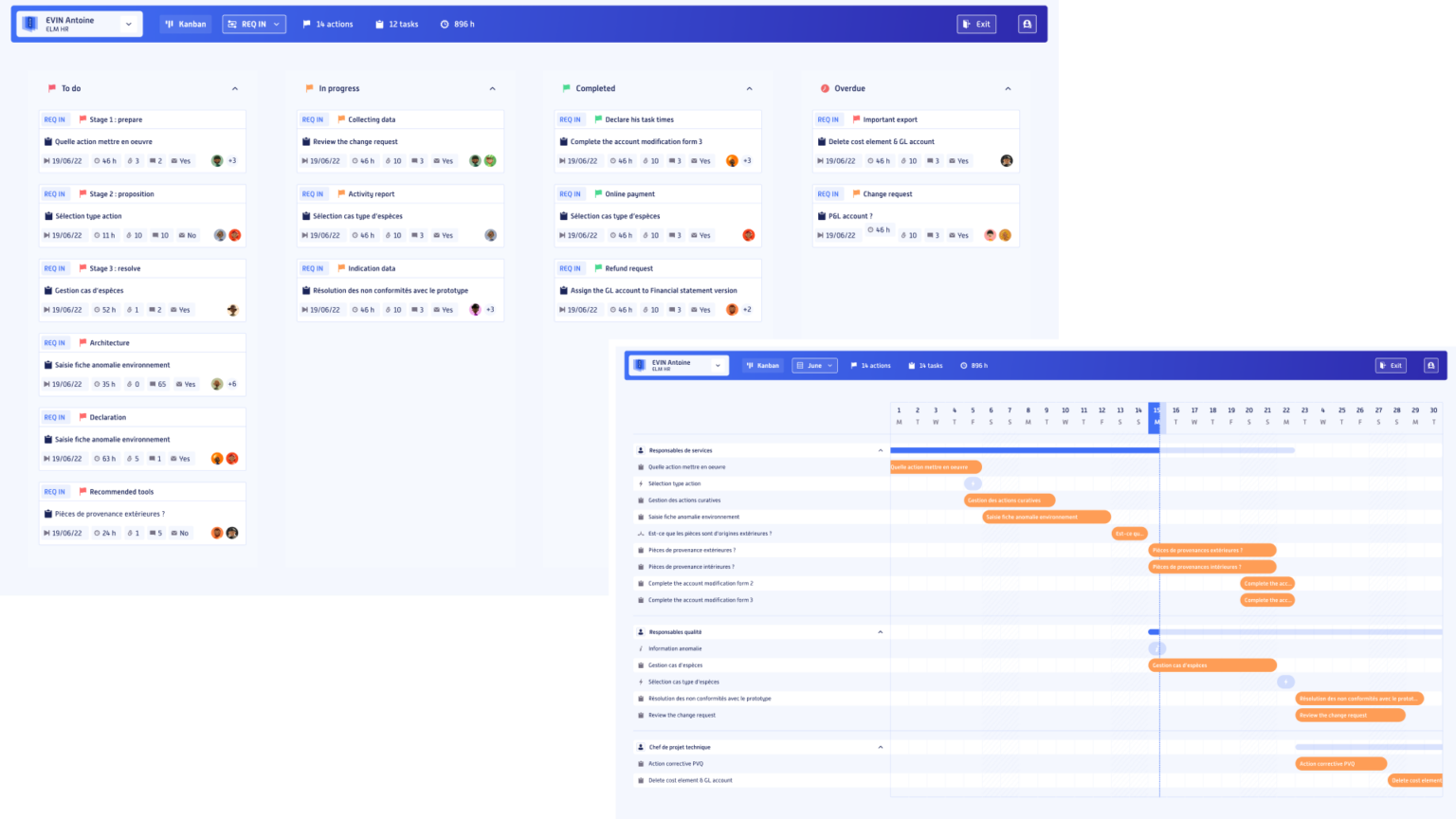Image resolution: width=1456 pixels, height=819 pixels.
Task: Click the comment icon on Stage 1 prepare card
Action: tap(152, 160)
